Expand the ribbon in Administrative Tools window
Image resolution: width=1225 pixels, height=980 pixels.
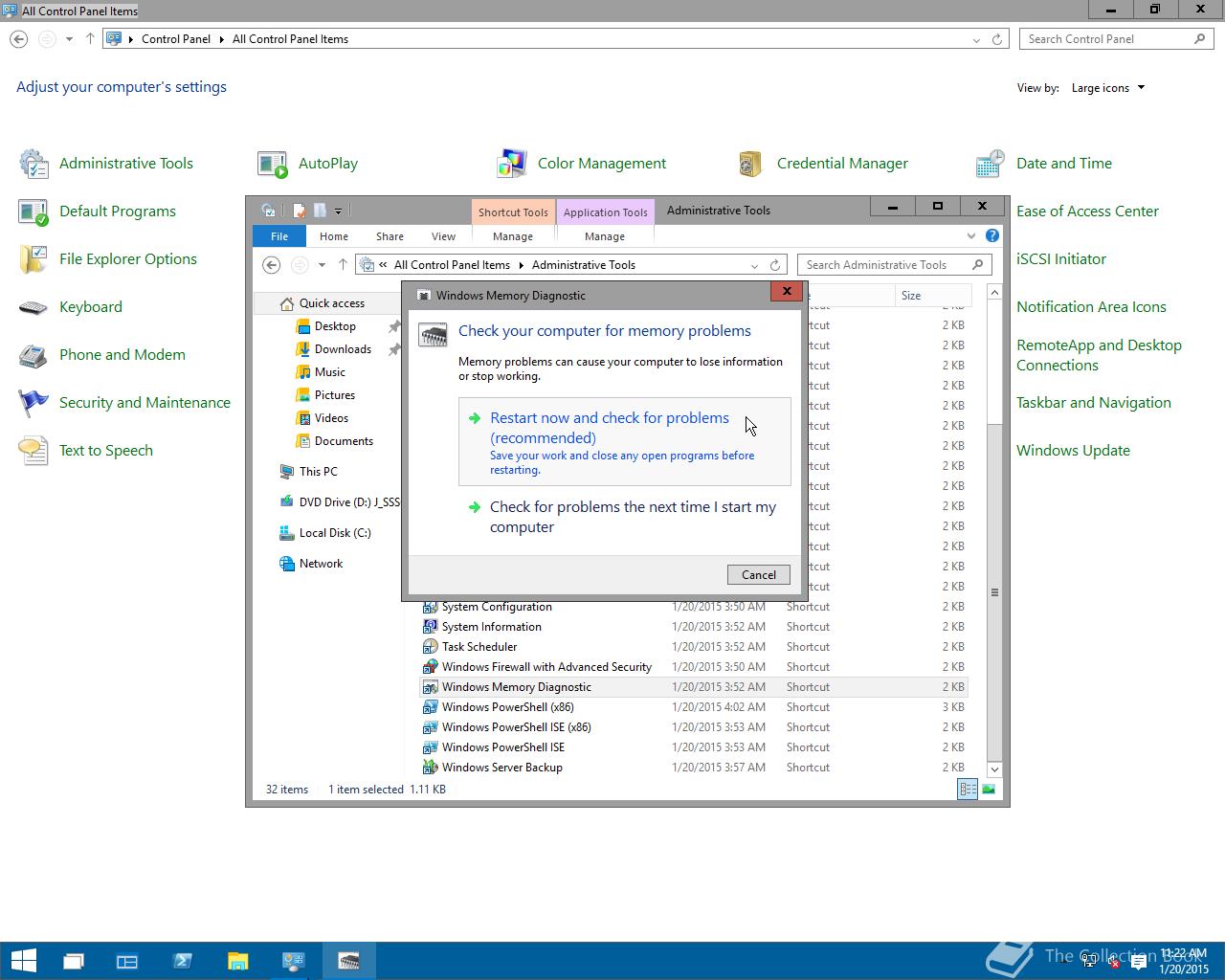pyautogui.click(x=971, y=235)
